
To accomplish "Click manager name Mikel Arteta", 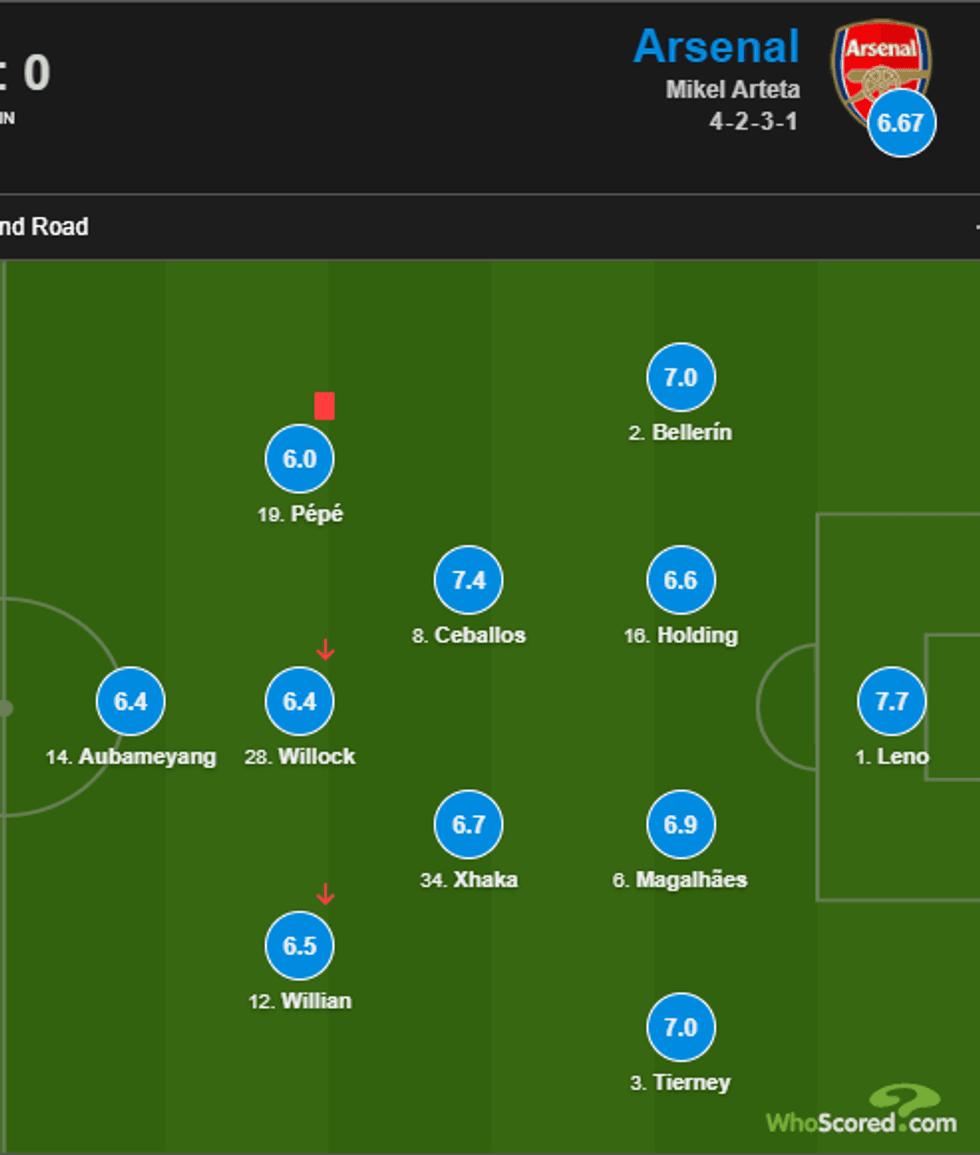I will point(733,89).
